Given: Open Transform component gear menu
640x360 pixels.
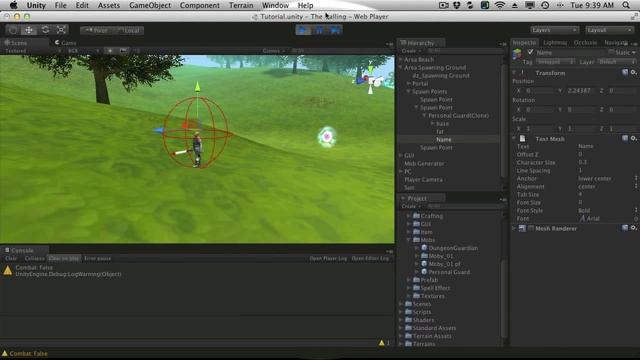Looking at the screenshot, I should [633, 73].
